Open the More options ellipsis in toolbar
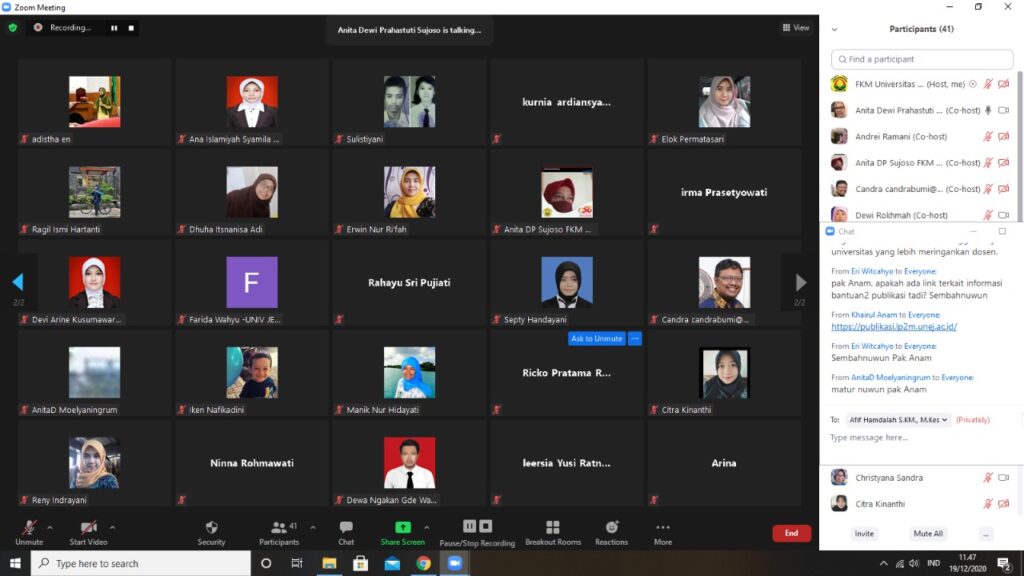1024x576 pixels. [663, 528]
